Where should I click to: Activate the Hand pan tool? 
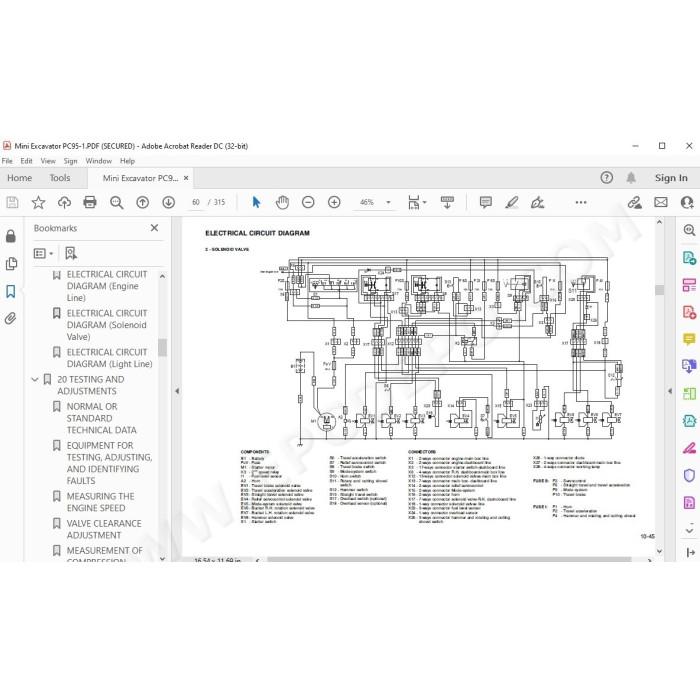[282, 202]
